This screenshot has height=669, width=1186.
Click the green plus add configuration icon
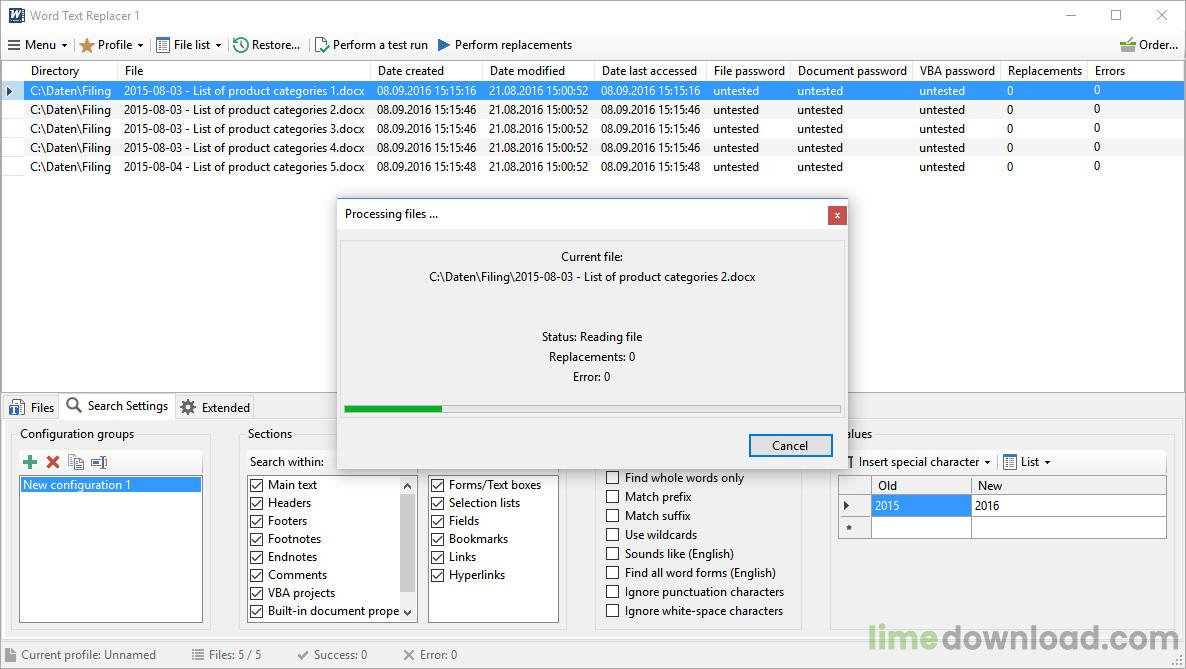[x=30, y=462]
